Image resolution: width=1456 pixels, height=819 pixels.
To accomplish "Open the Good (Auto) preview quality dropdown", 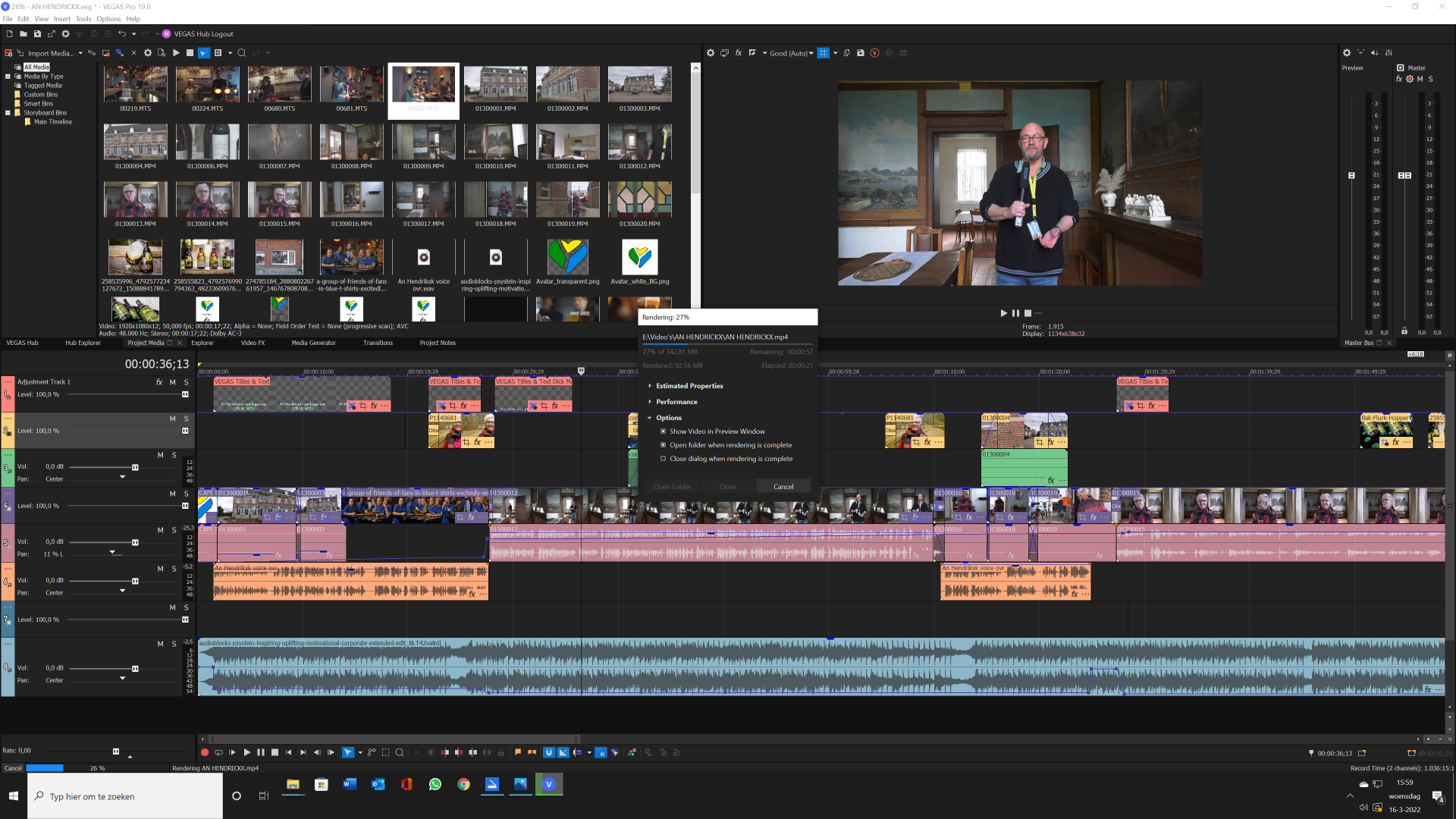I will (791, 53).
